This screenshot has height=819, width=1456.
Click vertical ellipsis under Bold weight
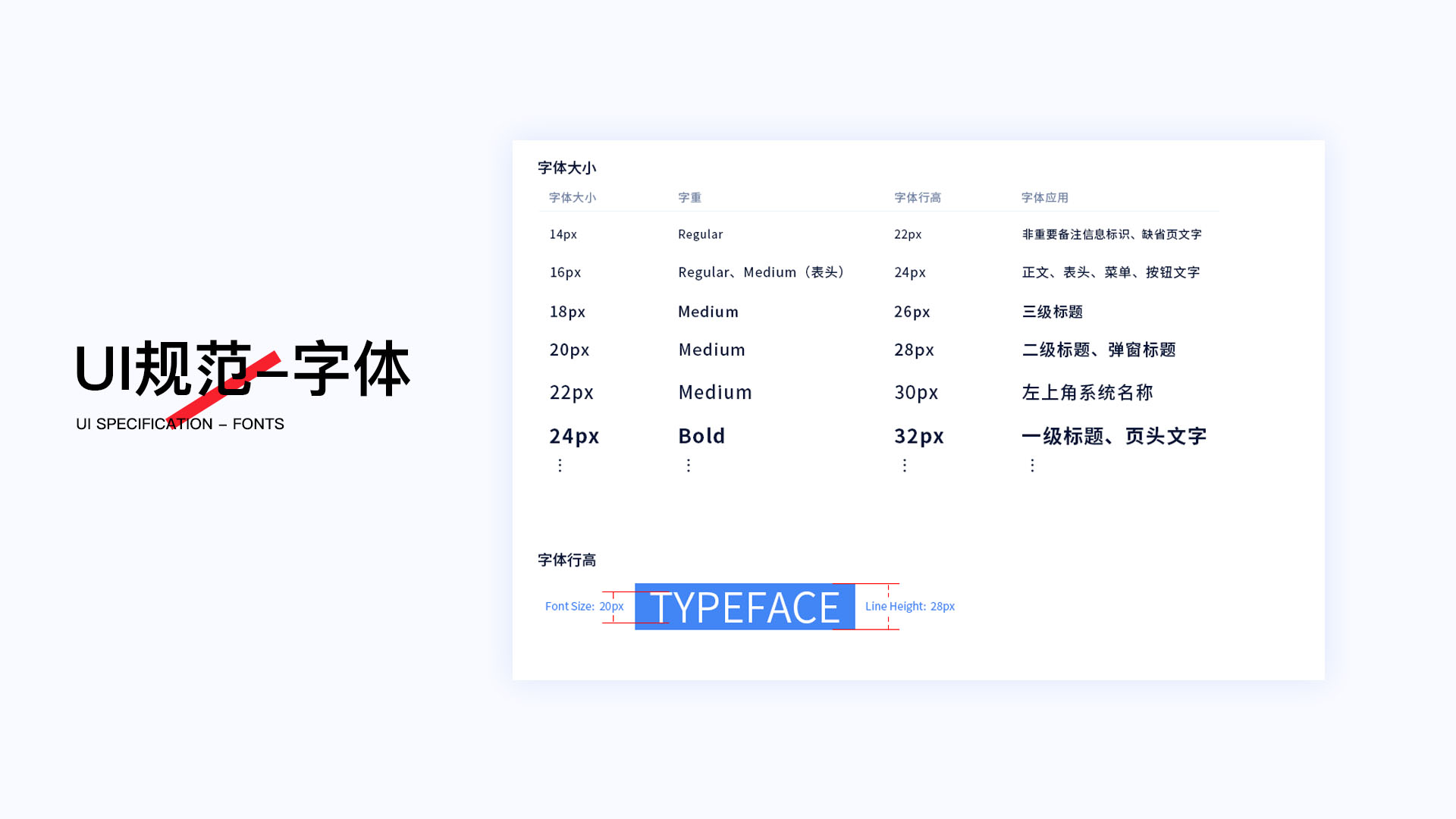[688, 465]
